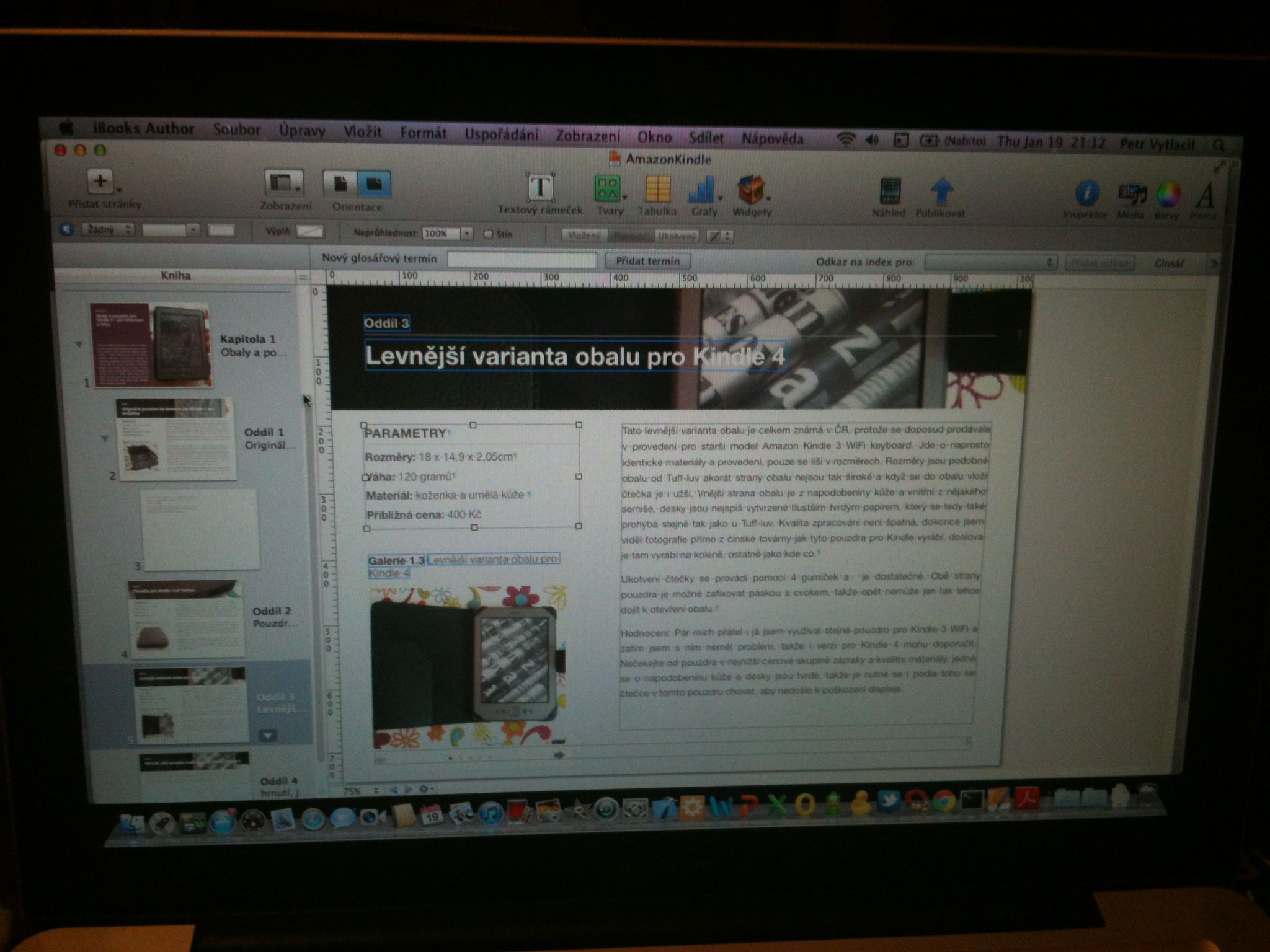
Task: Click the Textový rámeček text box tool
Action: [540, 188]
